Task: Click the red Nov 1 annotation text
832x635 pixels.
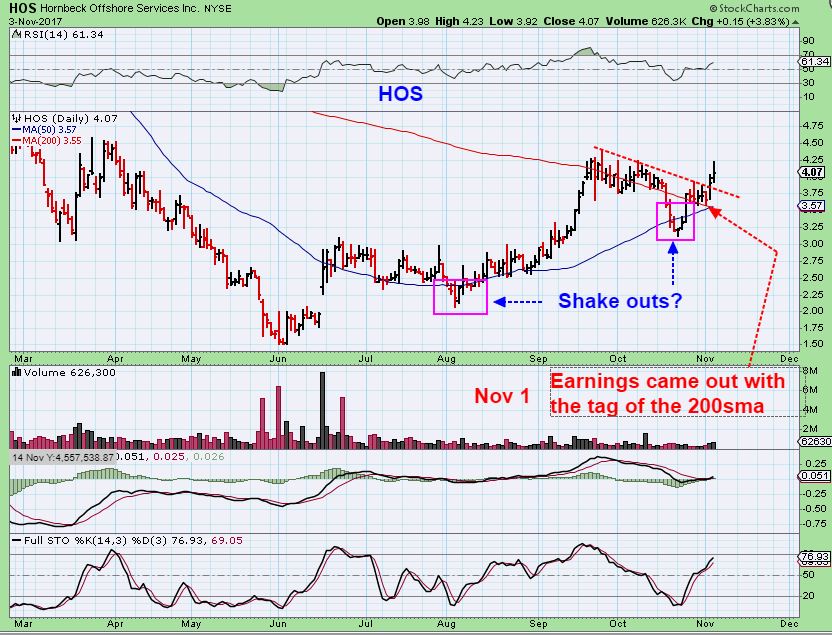Action: (x=502, y=396)
